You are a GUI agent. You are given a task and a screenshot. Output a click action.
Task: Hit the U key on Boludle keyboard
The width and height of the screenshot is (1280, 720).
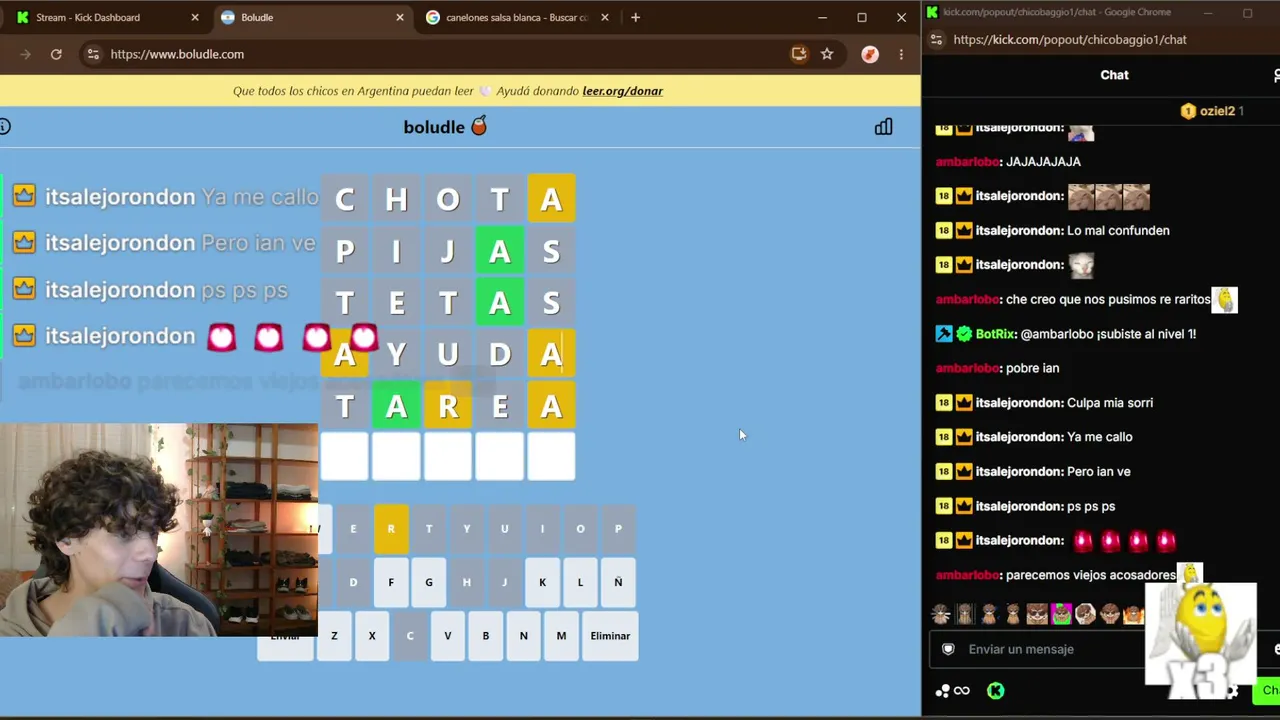coord(504,529)
